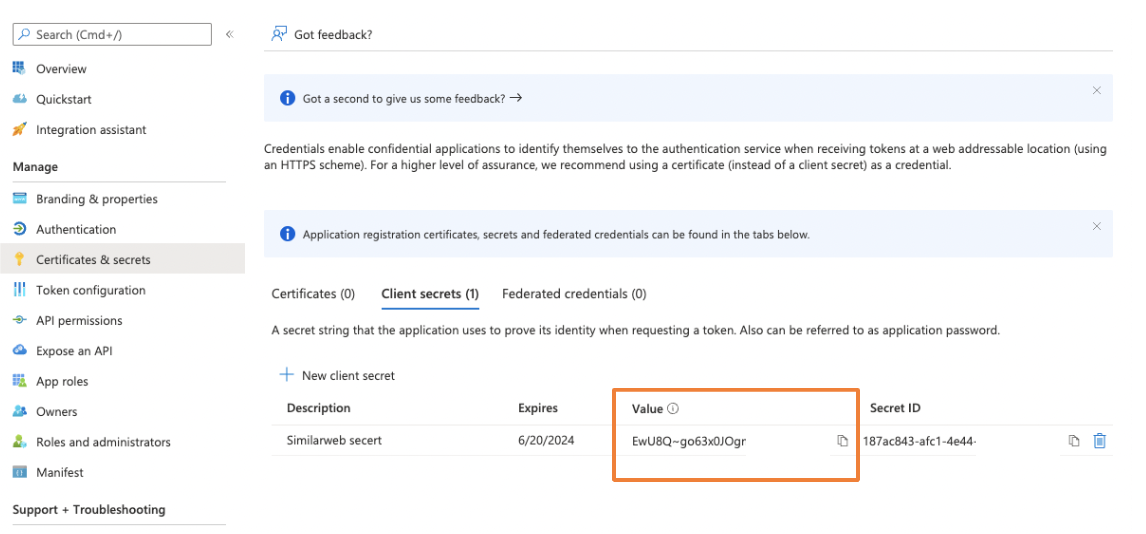The width and height of the screenshot is (1146, 534).
Task: Open the Quickstart page
Action: (x=64, y=99)
